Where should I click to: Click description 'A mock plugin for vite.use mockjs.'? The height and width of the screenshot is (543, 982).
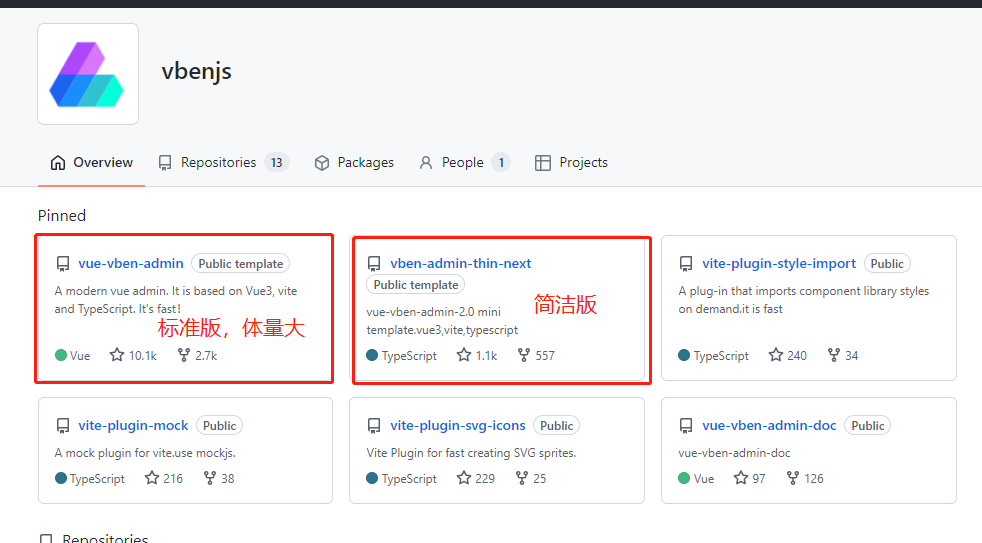tap(145, 453)
